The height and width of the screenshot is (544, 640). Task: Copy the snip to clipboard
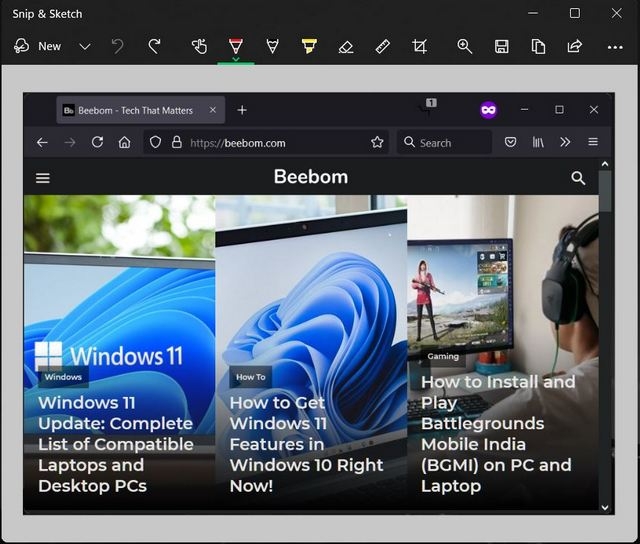(x=538, y=46)
